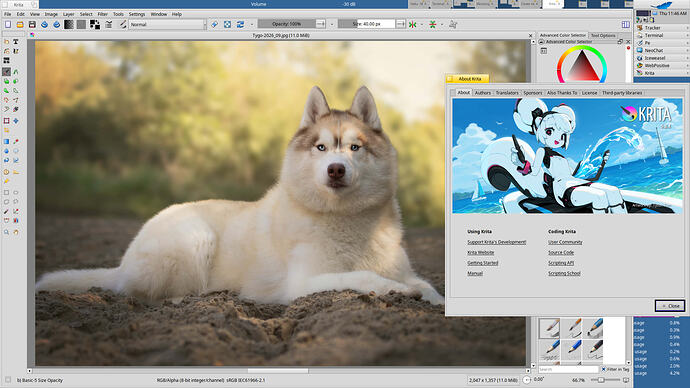Image resolution: width=690 pixels, height=388 pixels.
Task: Select the Freehand Brush tool
Action: (6, 71)
